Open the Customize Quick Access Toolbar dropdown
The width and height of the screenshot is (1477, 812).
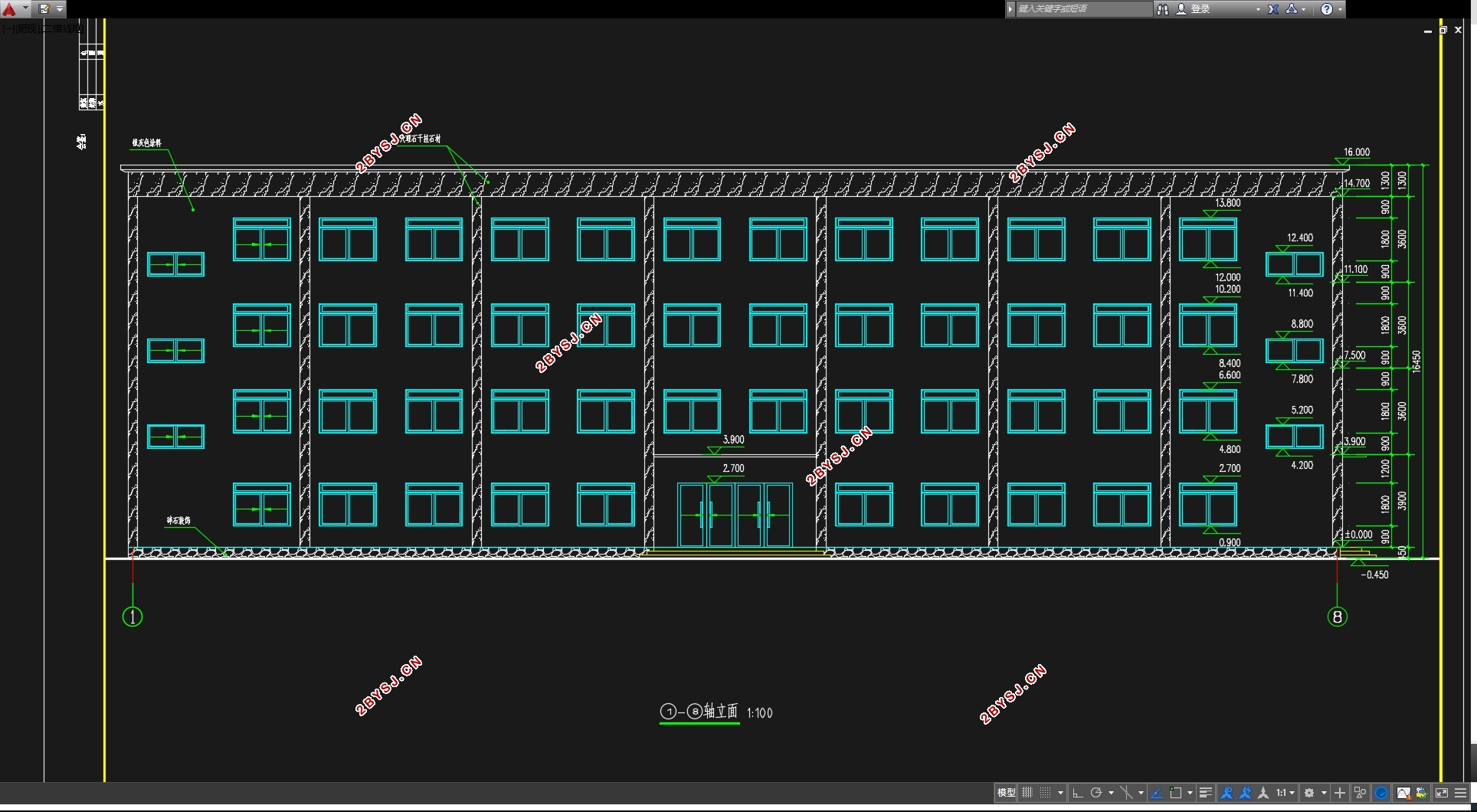pyautogui.click(x=60, y=9)
